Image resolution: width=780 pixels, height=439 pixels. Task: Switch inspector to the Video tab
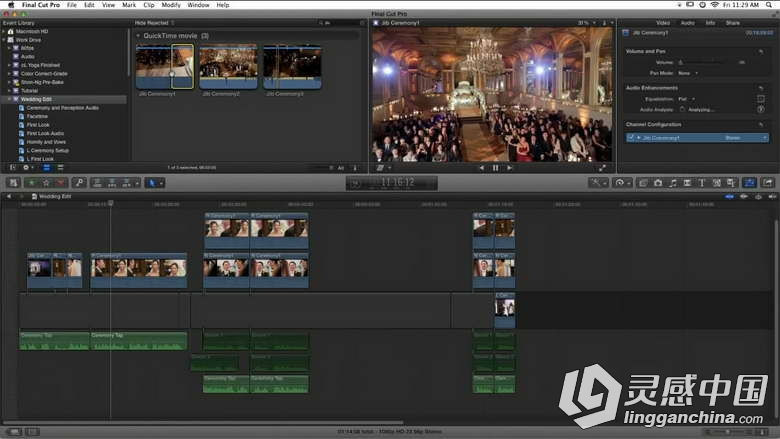pyautogui.click(x=663, y=23)
